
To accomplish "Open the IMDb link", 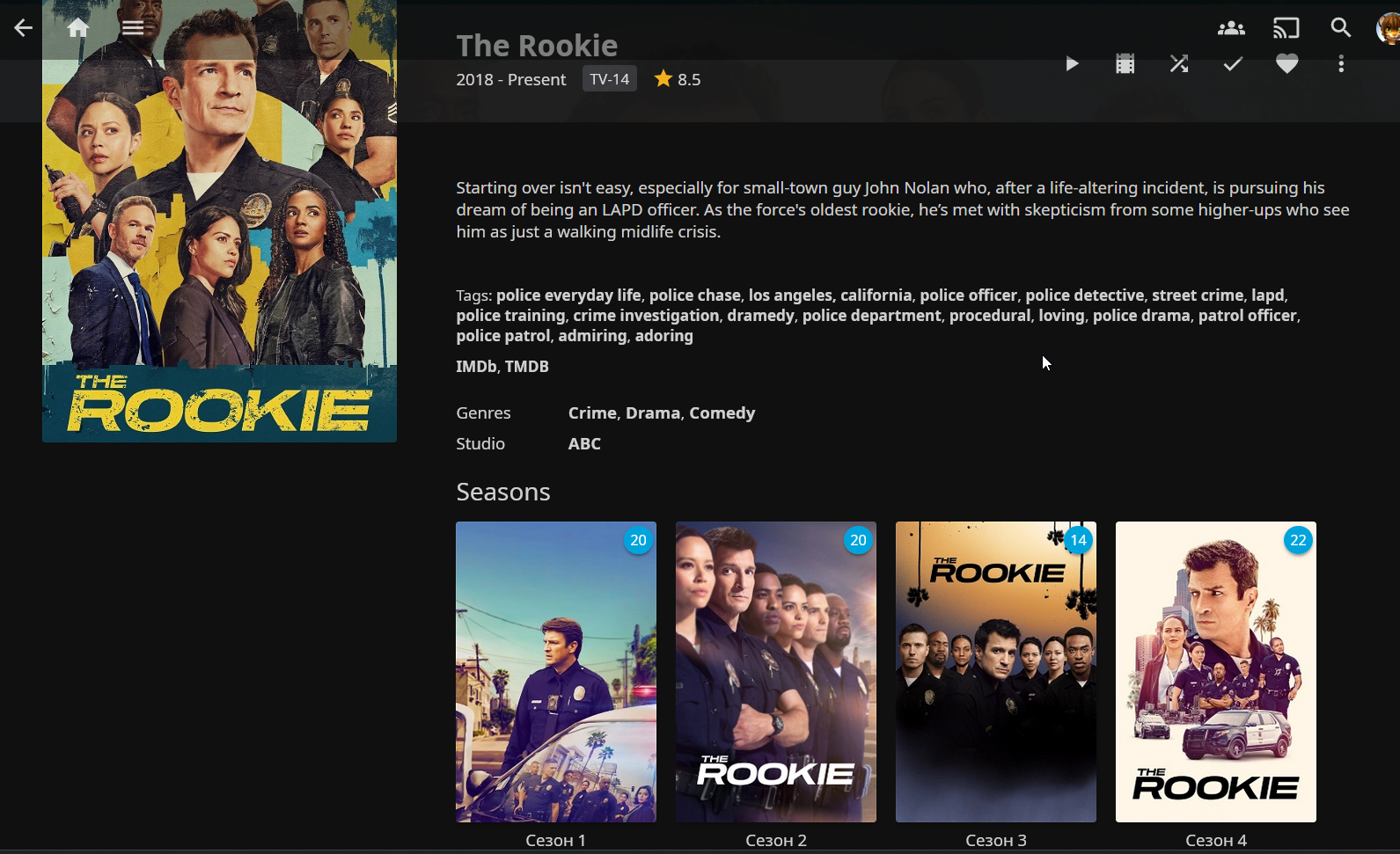I will pos(476,366).
